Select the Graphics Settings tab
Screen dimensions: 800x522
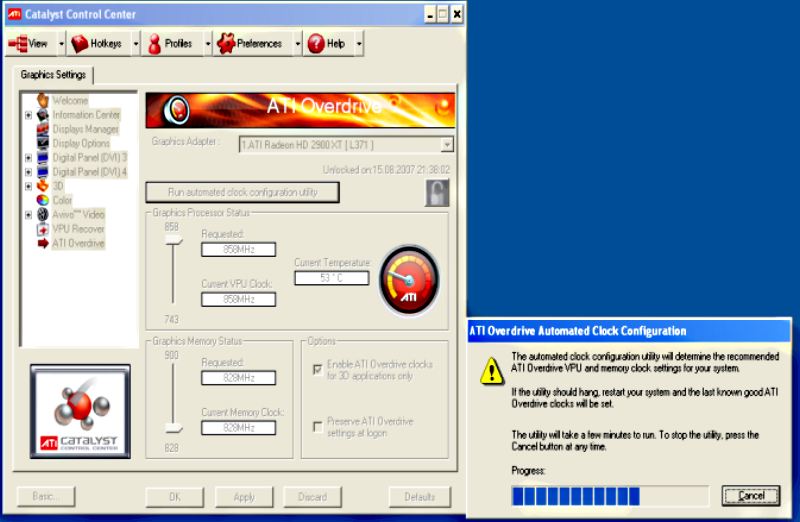53,75
